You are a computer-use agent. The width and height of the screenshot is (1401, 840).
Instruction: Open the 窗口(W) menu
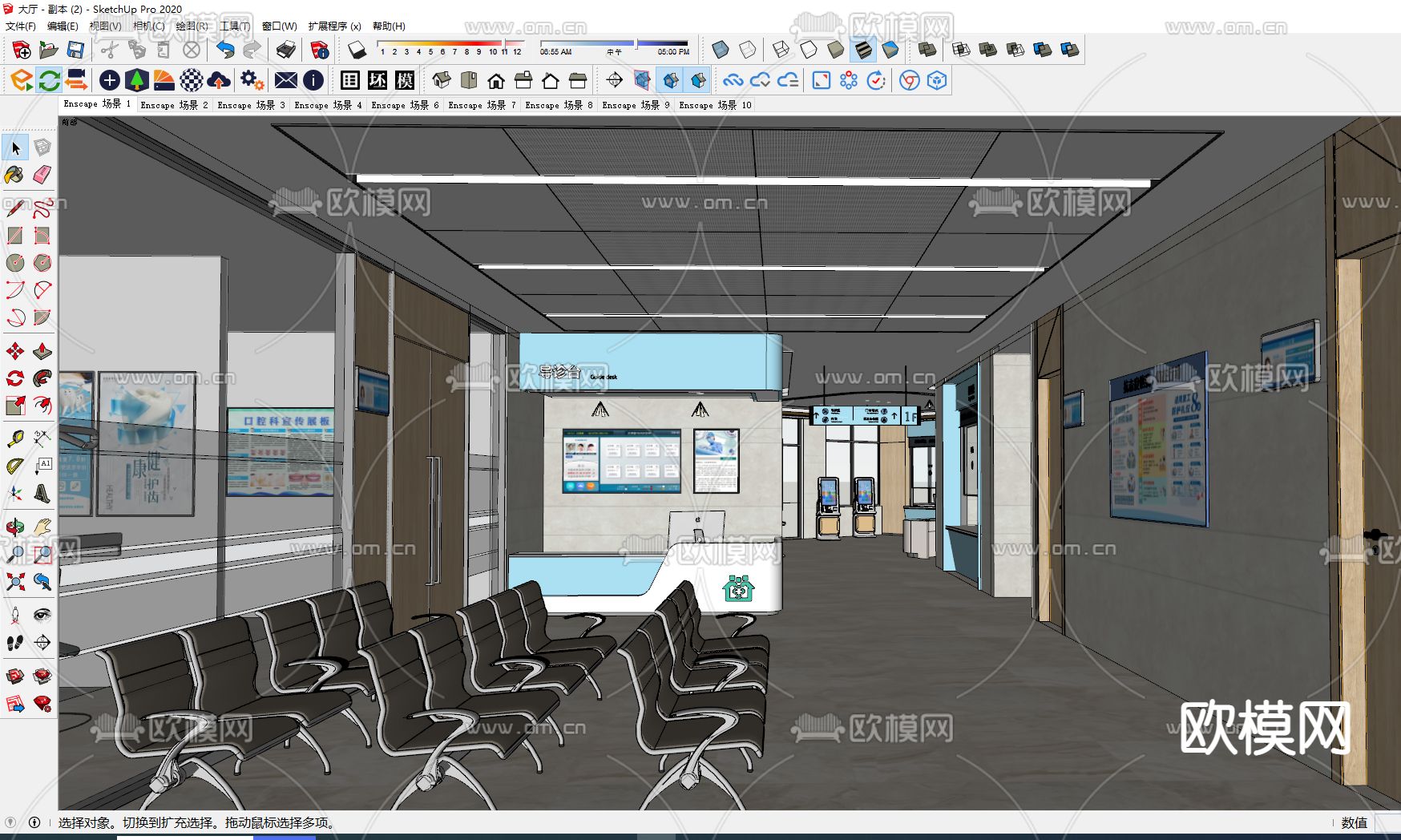point(279,26)
